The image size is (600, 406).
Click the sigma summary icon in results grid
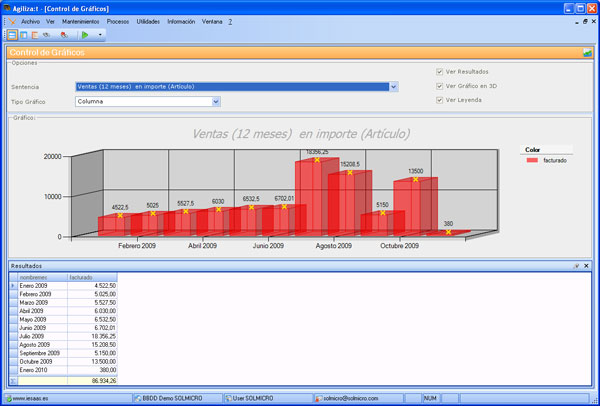[x=13, y=381]
